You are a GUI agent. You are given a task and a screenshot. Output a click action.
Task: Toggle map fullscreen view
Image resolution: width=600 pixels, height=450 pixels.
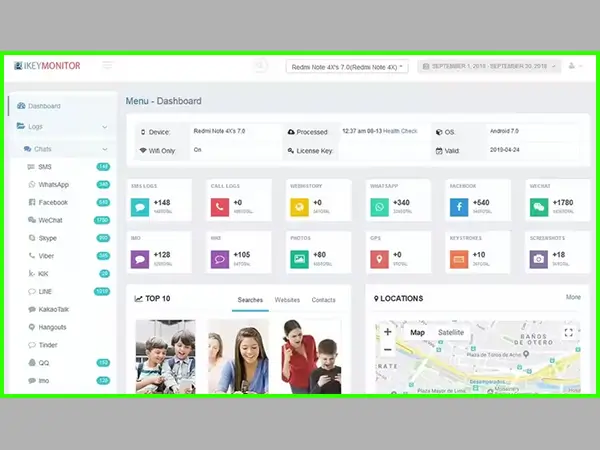569,333
